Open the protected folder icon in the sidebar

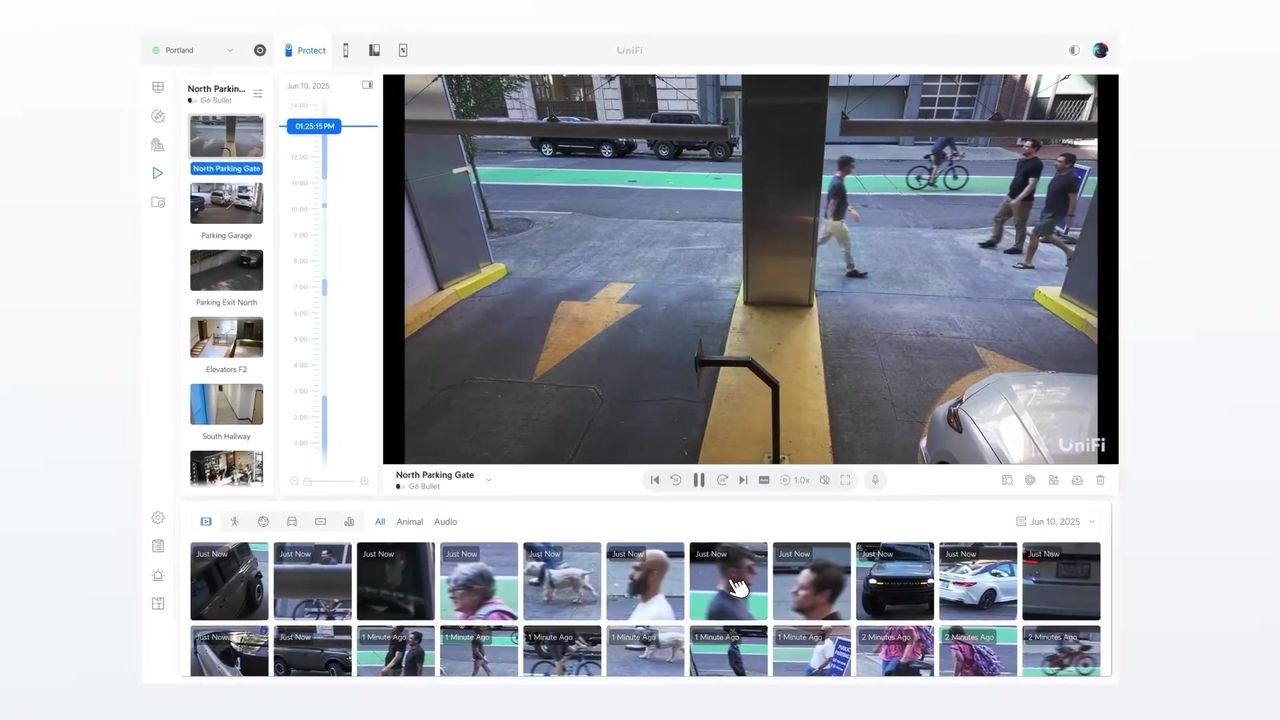158,202
